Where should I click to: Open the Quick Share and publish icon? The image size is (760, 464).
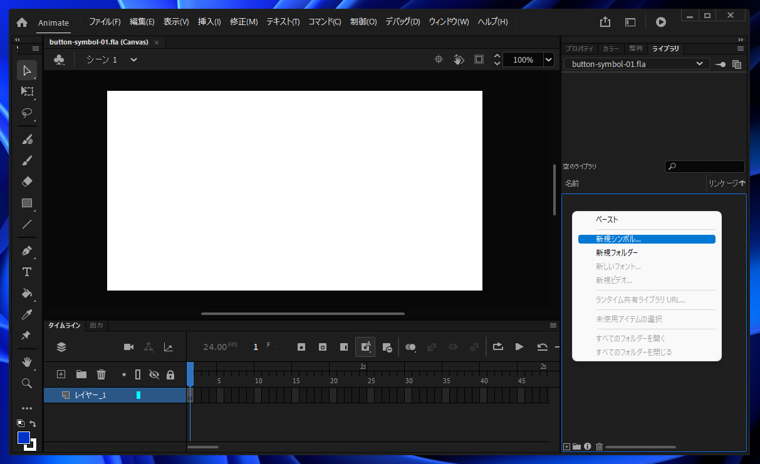(x=605, y=22)
